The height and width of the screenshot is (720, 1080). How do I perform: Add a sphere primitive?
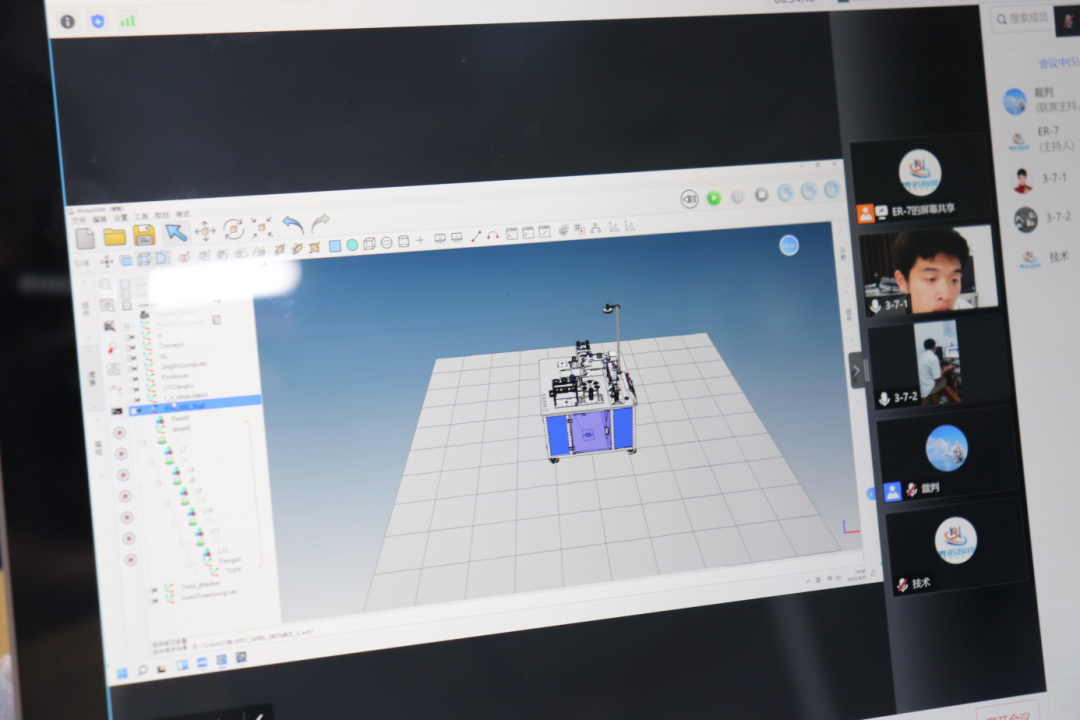[x=386, y=242]
